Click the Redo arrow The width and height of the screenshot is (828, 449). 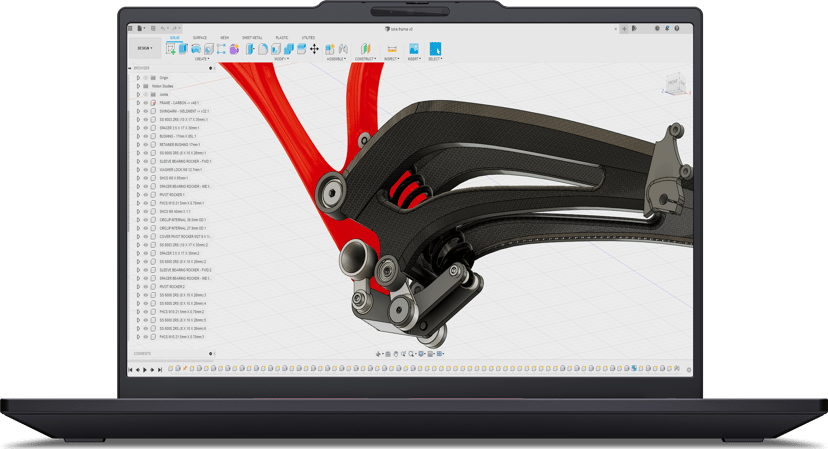[174, 29]
